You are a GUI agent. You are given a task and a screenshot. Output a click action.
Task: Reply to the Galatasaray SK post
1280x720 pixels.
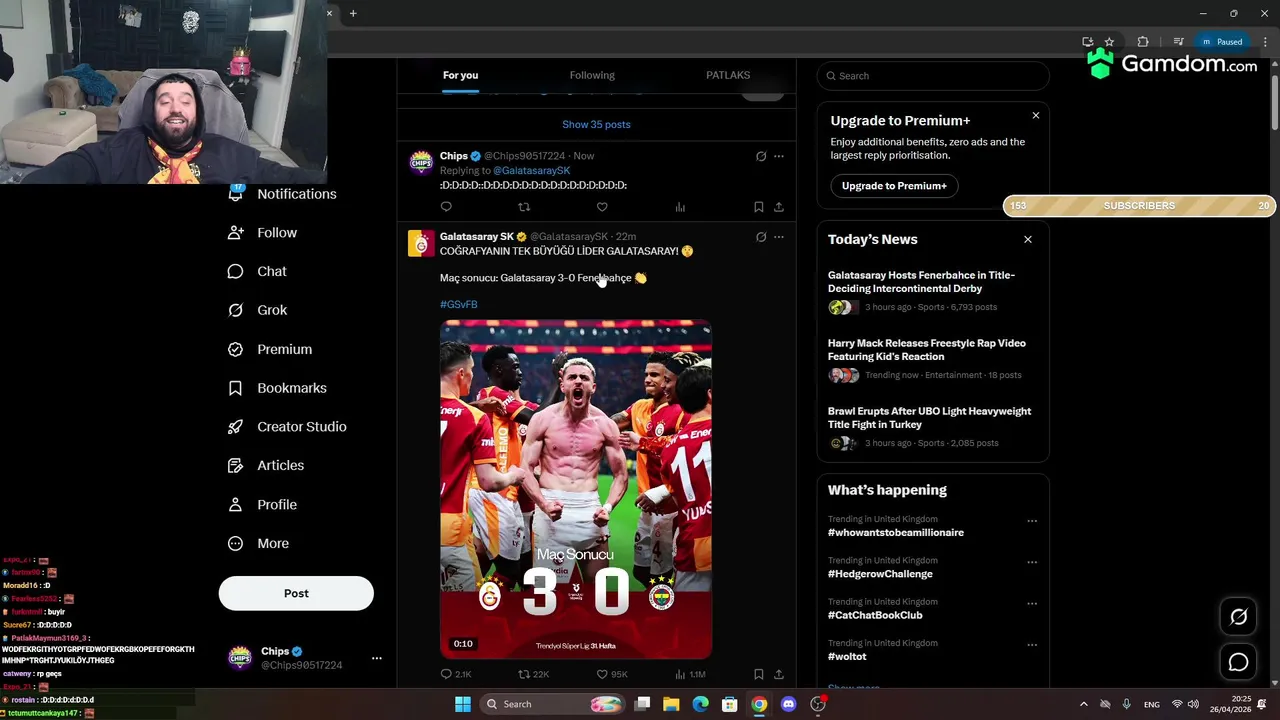pos(455,675)
